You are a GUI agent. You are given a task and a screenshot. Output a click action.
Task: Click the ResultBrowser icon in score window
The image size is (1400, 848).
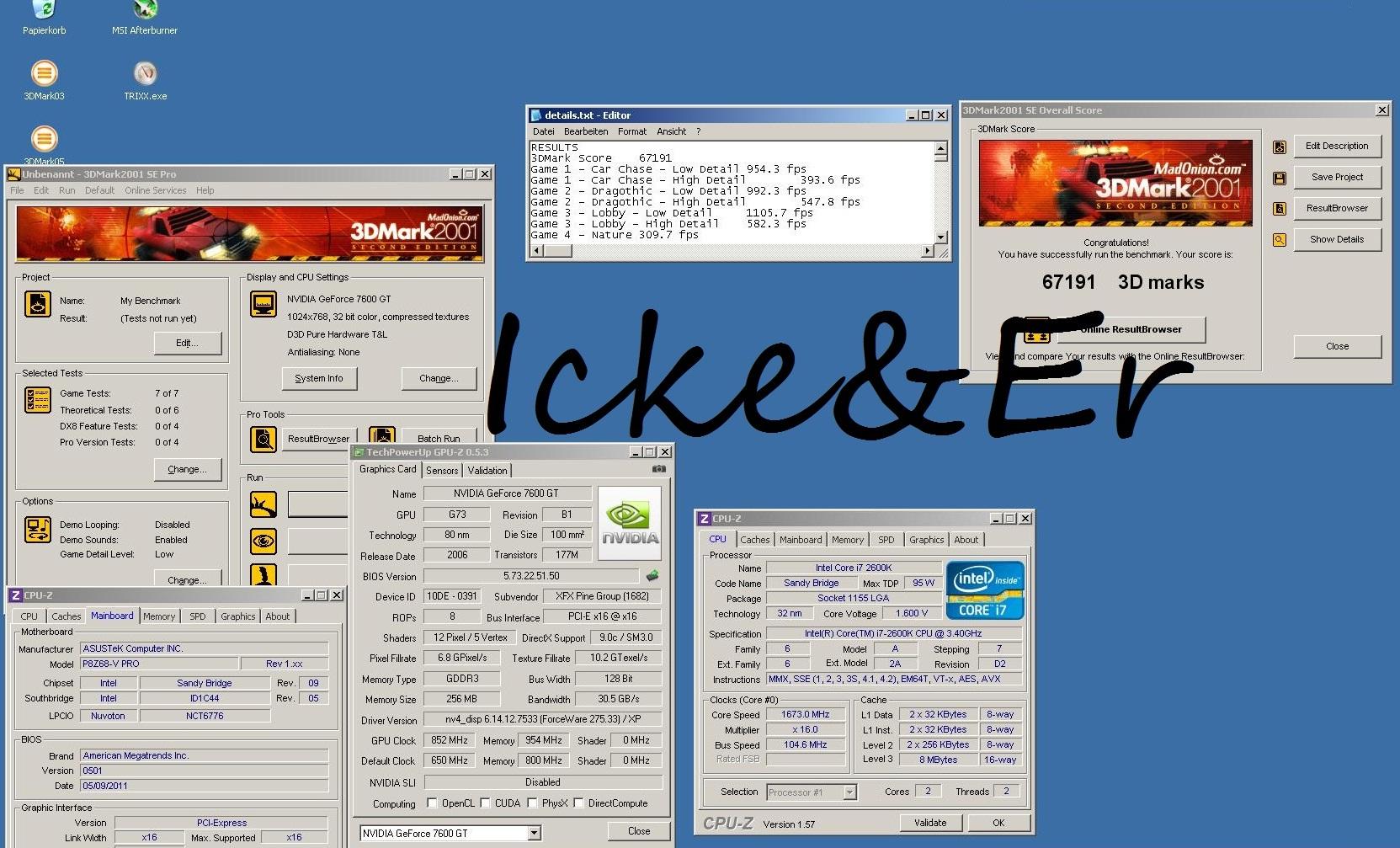pyautogui.click(x=1279, y=208)
